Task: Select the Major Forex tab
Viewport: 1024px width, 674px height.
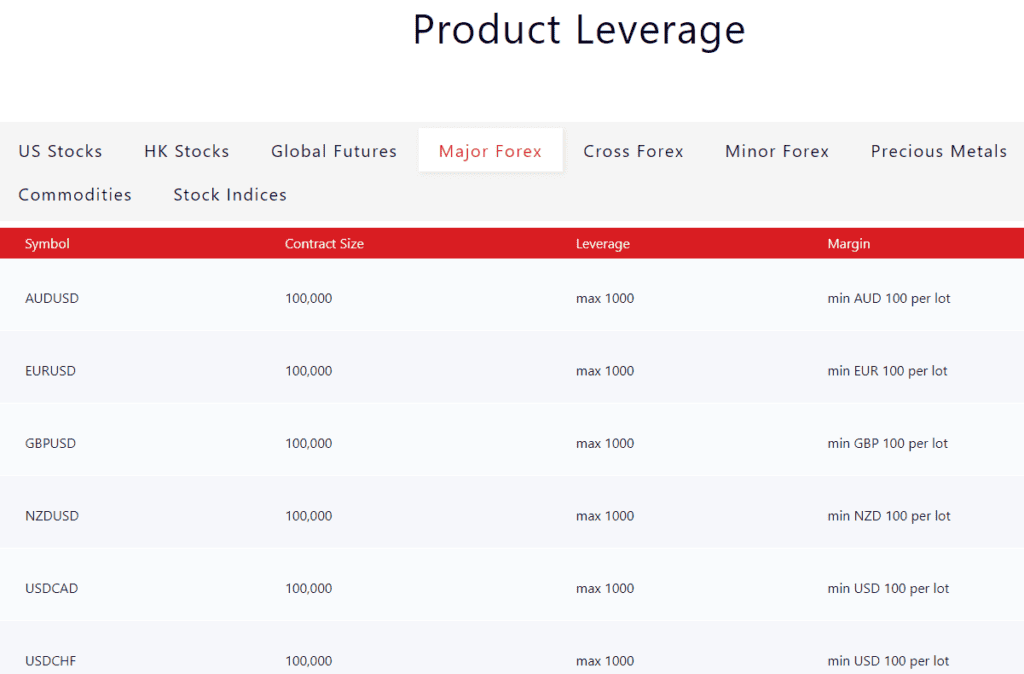Action: tap(490, 150)
